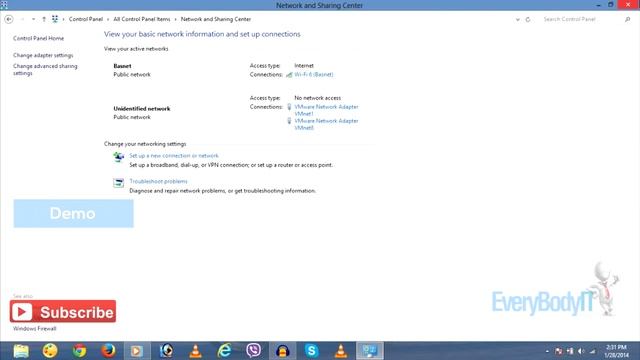Open VMware Network Adapter VMnet8 link
Viewport: 640px width, 360px height.
pos(326,124)
